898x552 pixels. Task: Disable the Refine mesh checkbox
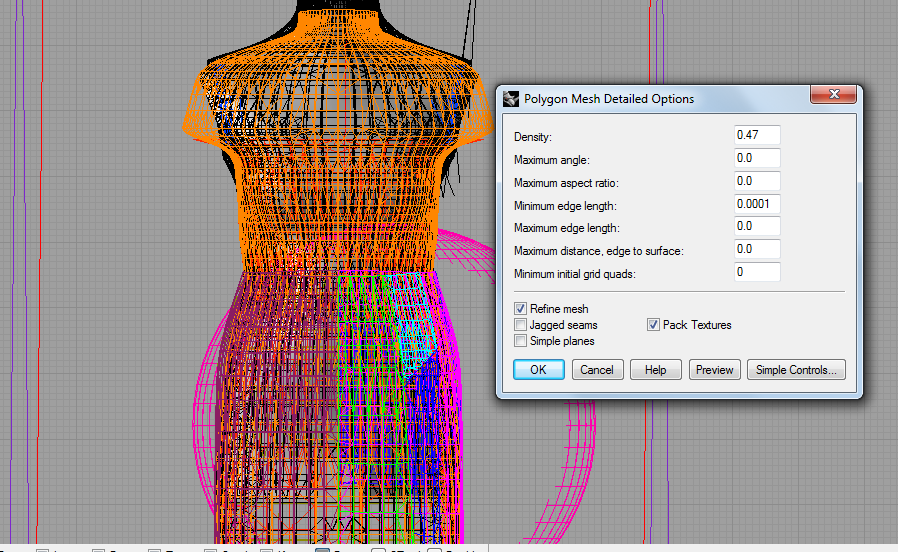521,309
